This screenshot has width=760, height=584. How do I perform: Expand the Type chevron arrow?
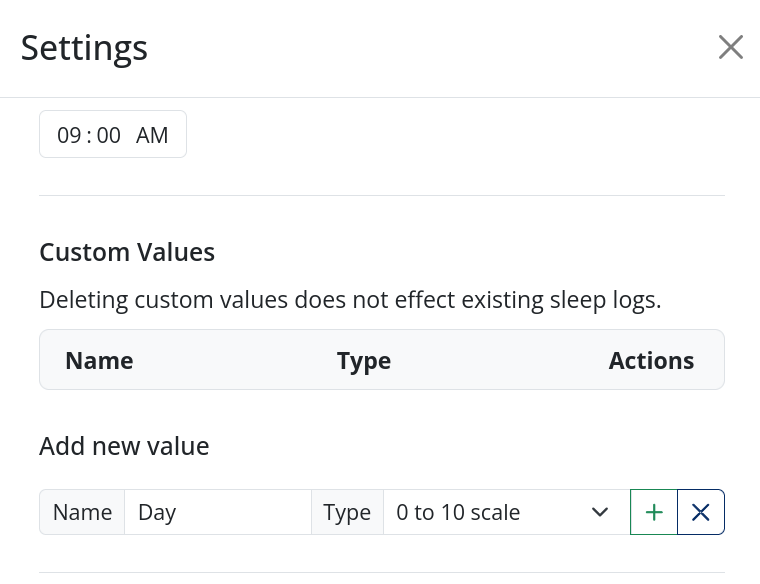tap(600, 513)
